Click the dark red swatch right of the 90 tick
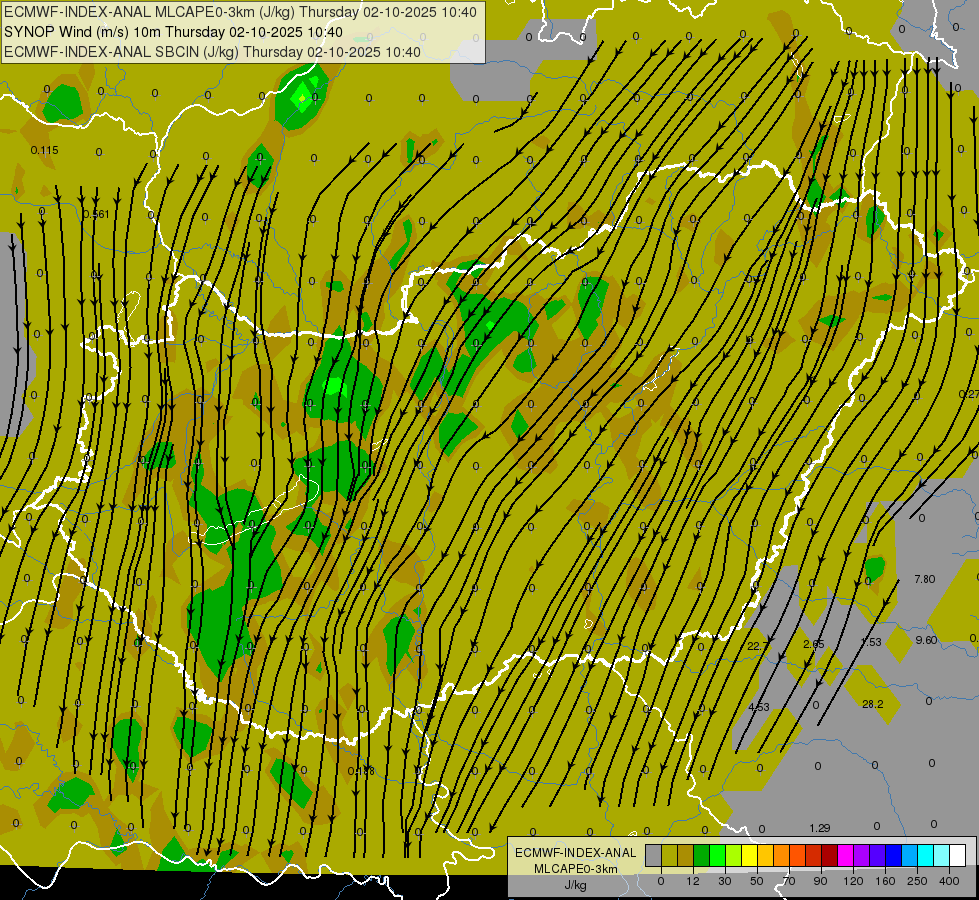Image resolution: width=979 pixels, height=900 pixels. click(x=830, y=855)
